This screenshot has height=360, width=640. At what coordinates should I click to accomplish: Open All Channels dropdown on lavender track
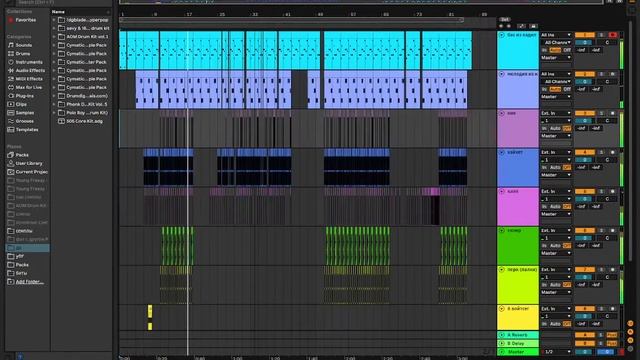pyautogui.click(x=556, y=82)
